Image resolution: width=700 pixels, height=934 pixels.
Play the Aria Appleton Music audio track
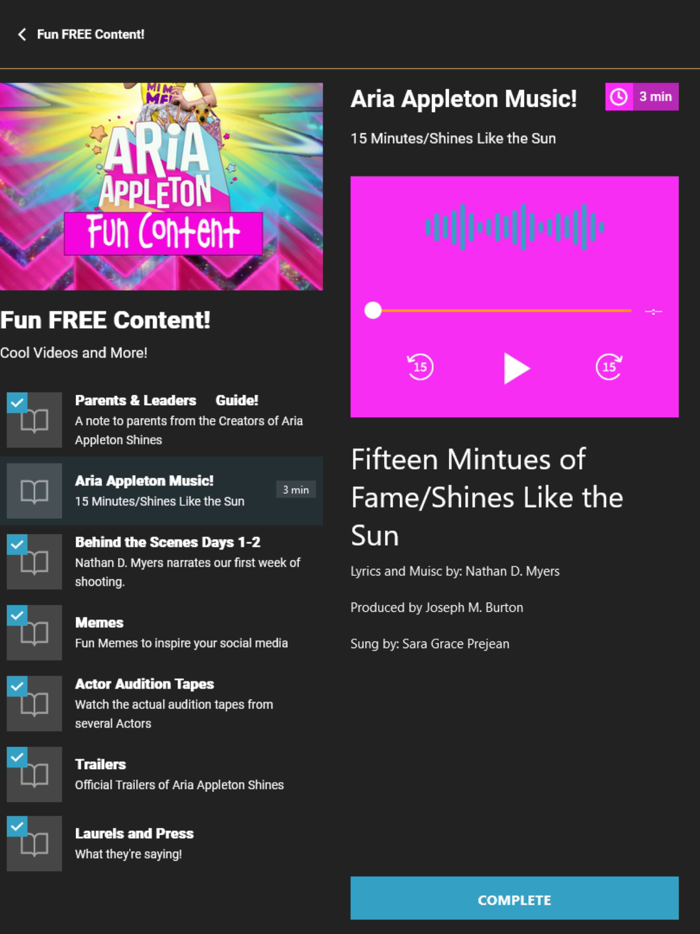click(516, 368)
